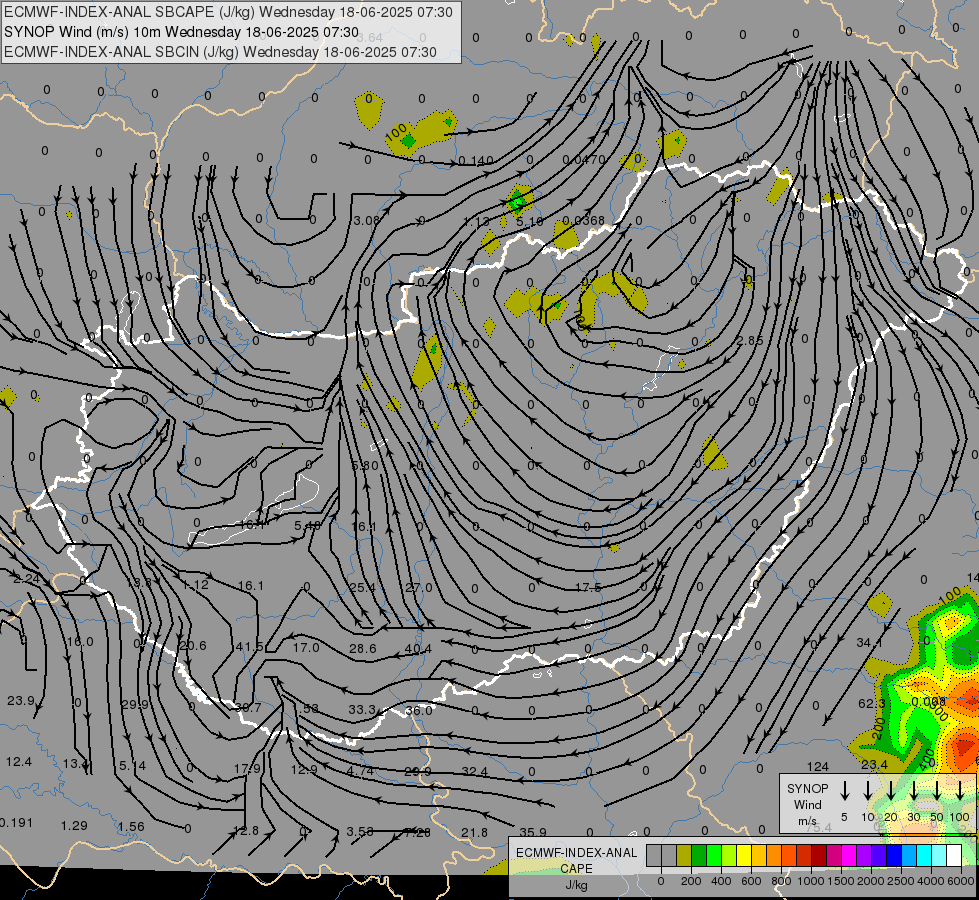Click the 35.9 value on map
Screen dimensions: 979x900
click(x=533, y=832)
